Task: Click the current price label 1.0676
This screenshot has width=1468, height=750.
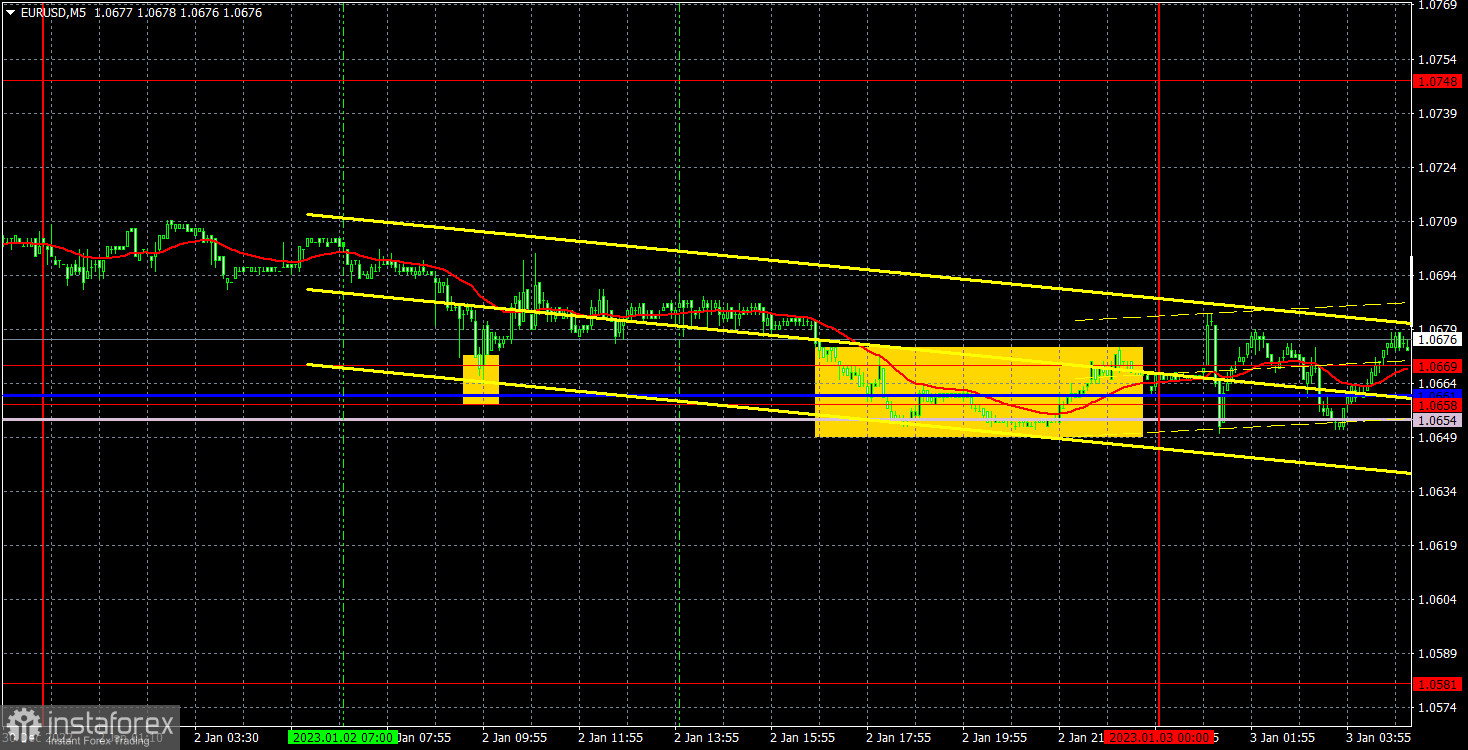Action: coord(1438,339)
